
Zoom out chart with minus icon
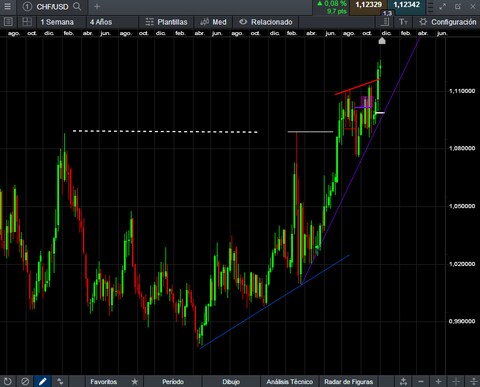421,381
